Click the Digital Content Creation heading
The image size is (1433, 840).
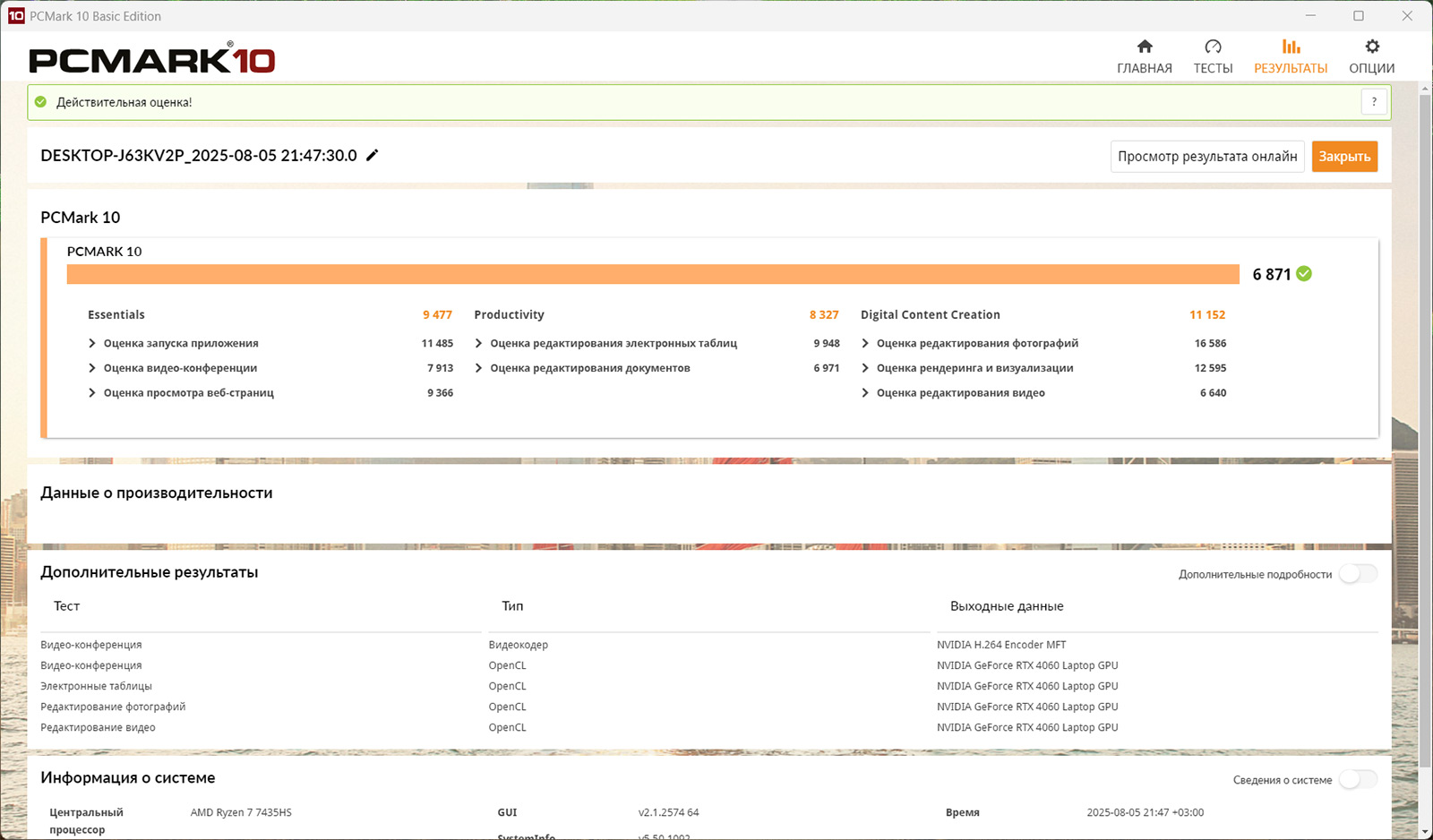click(931, 315)
